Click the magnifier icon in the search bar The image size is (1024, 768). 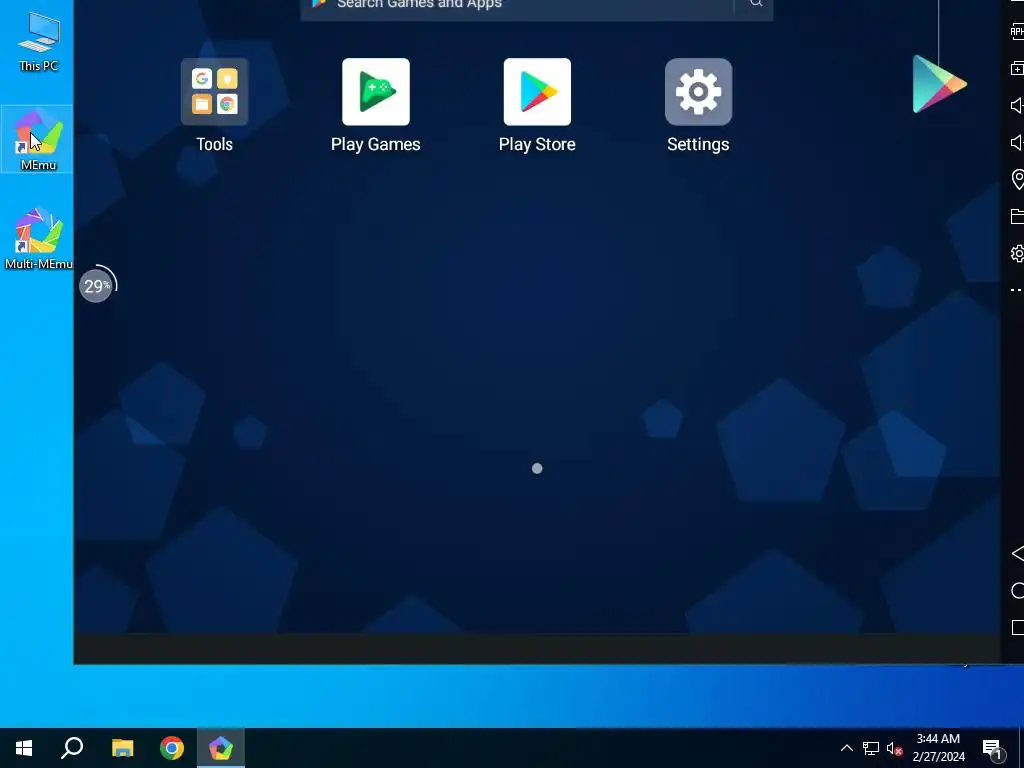coord(756,4)
